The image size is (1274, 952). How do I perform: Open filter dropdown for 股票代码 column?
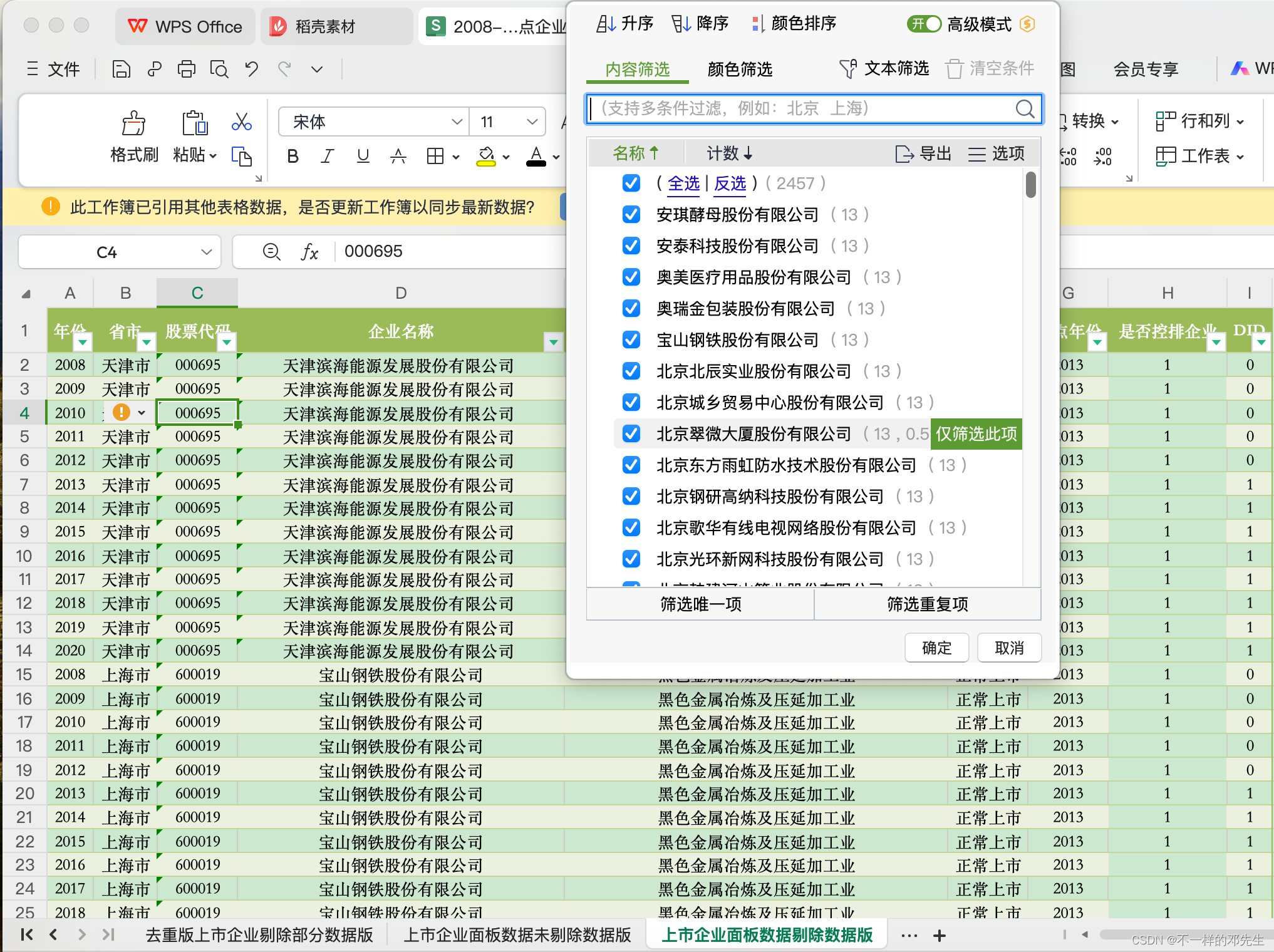[227, 342]
